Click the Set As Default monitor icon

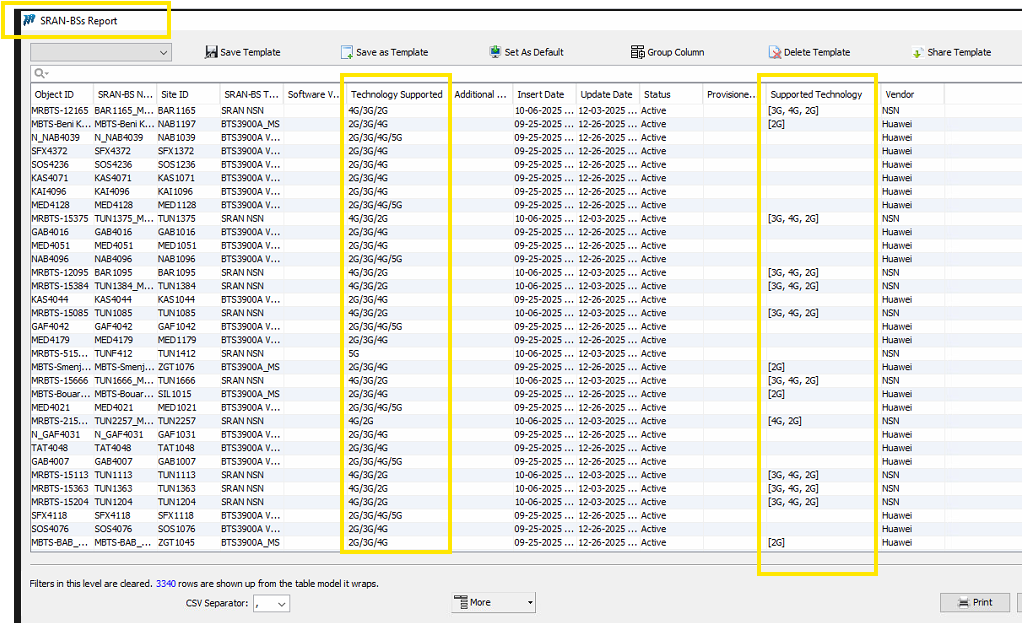coord(495,52)
